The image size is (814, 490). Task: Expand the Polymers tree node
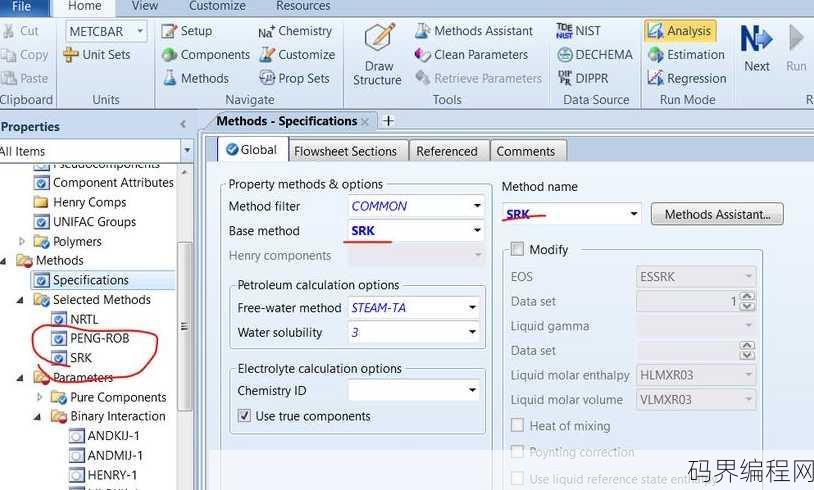click(21, 241)
